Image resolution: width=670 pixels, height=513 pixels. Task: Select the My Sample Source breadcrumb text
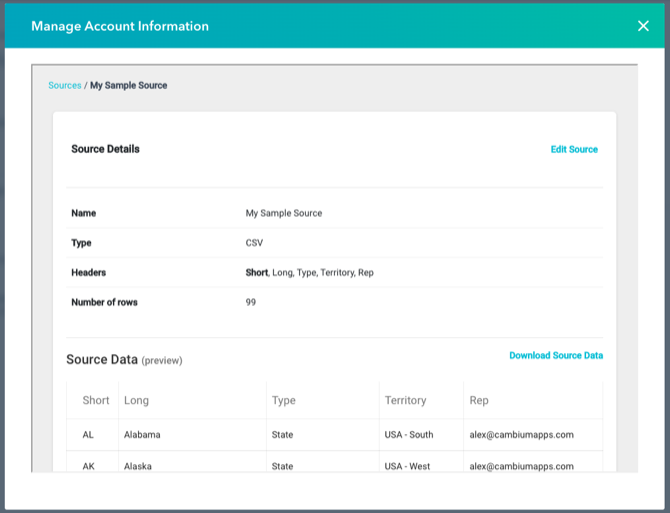click(x=129, y=85)
